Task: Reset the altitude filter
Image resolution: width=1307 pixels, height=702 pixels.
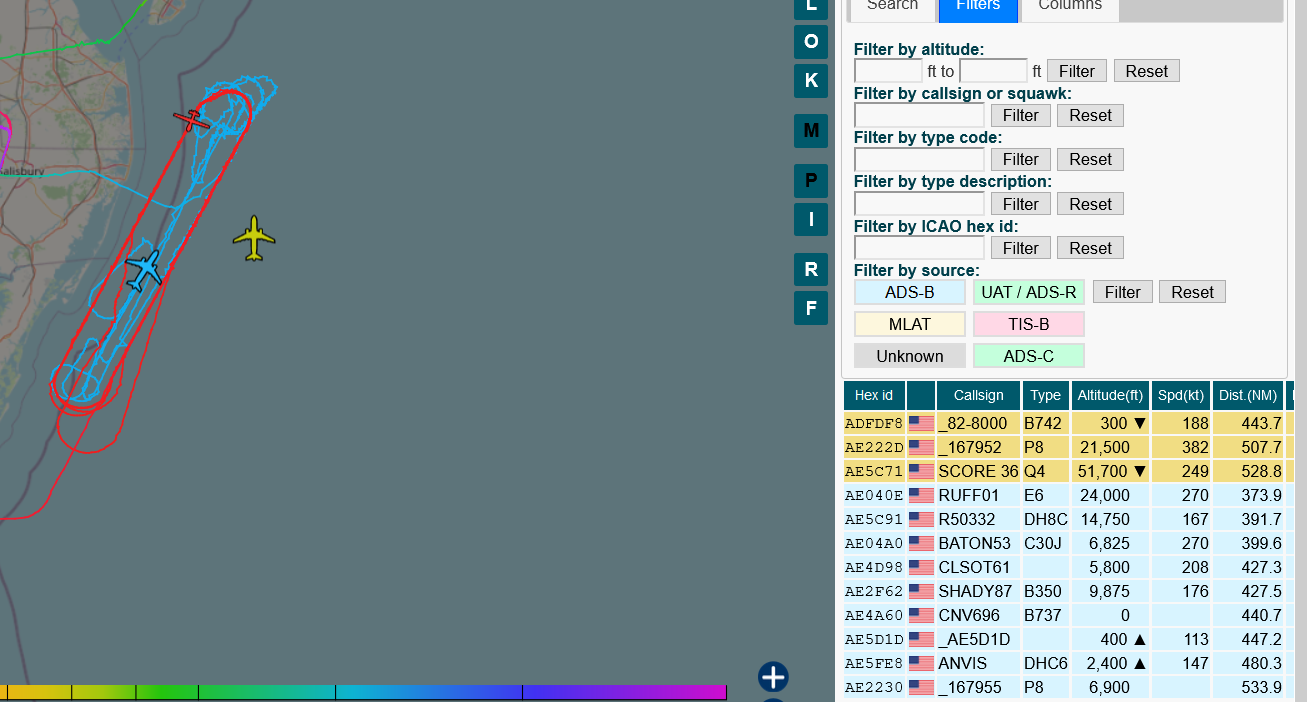Action: click(x=1147, y=71)
